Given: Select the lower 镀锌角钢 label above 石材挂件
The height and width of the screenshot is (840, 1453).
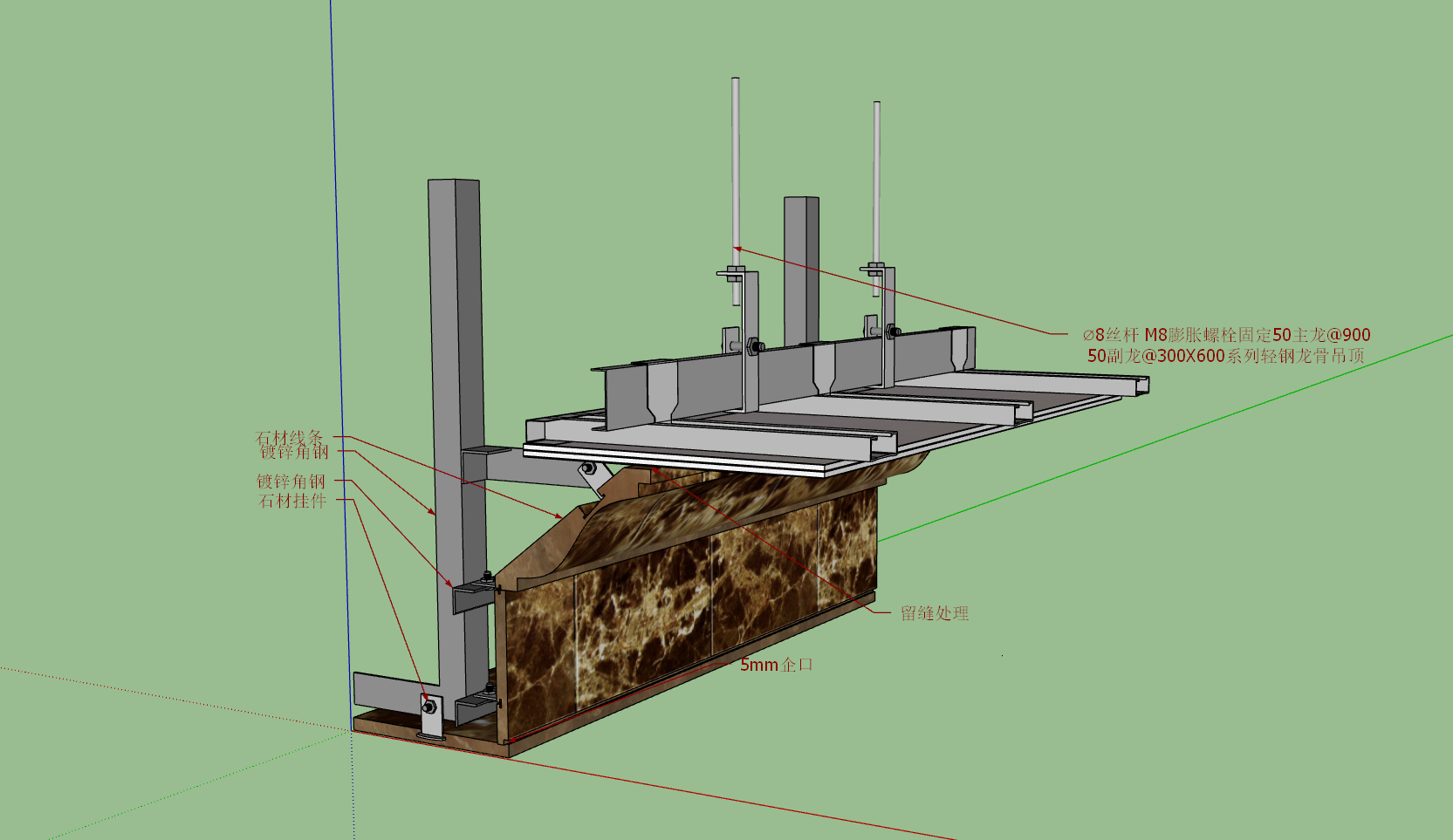Looking at the screenshot, I should coord(291,481).
